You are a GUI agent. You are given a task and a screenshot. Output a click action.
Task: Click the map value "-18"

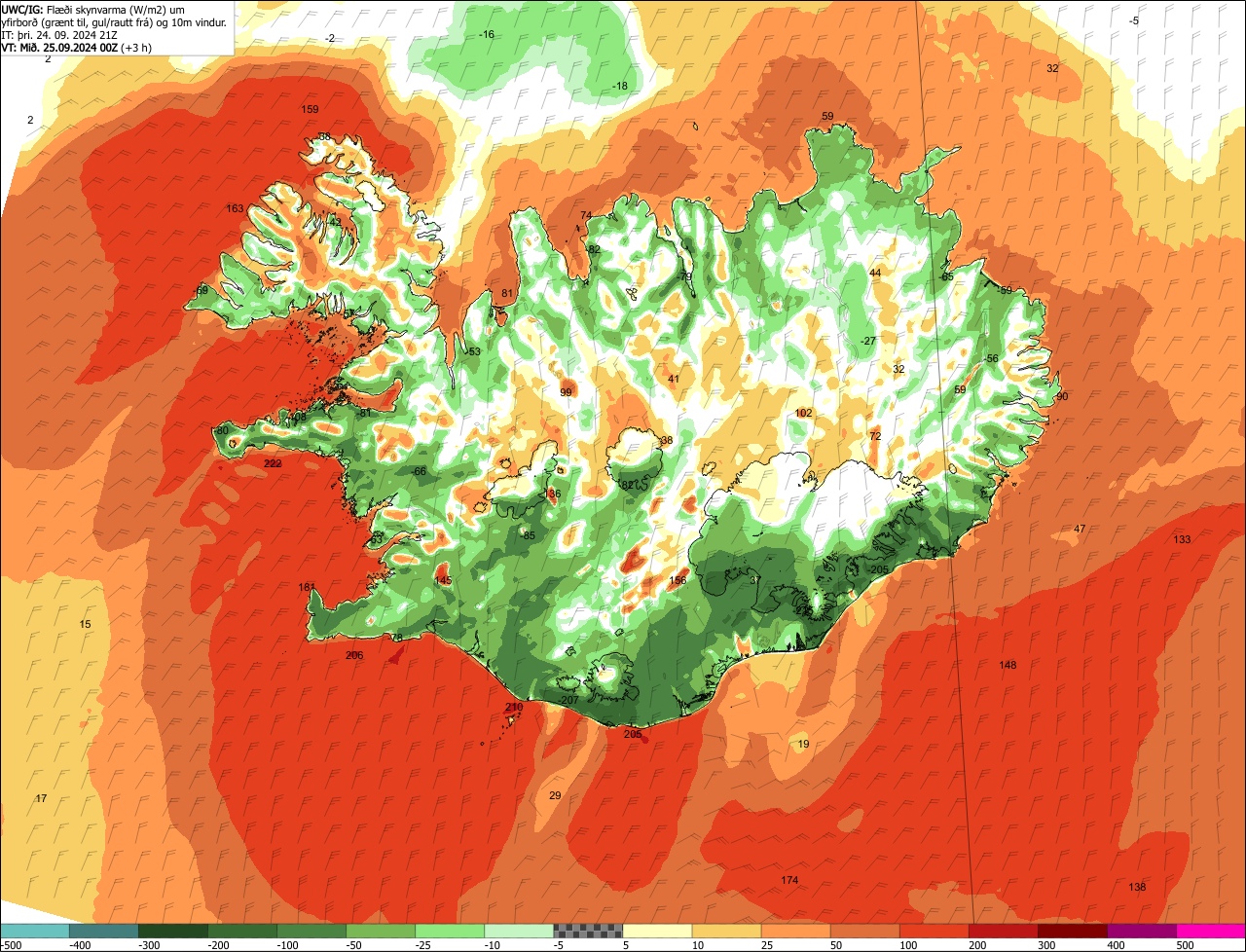620,86
